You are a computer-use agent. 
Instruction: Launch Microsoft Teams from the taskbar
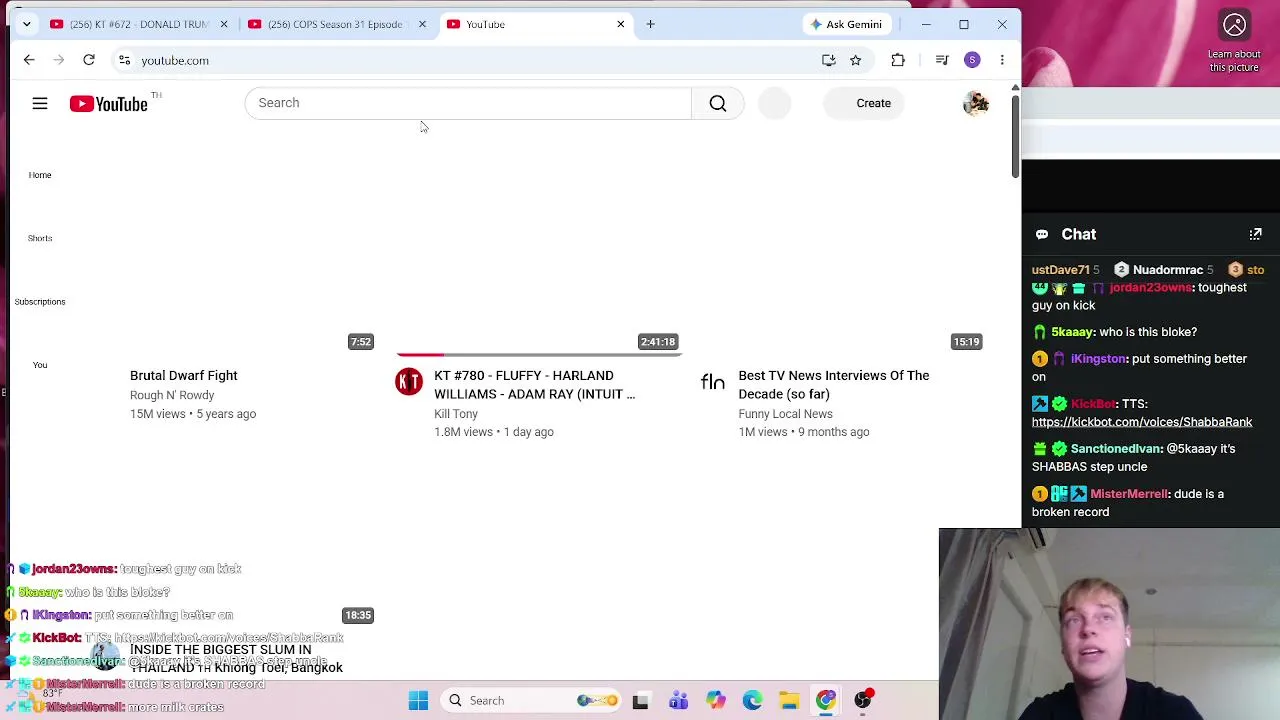coord(678,700)
